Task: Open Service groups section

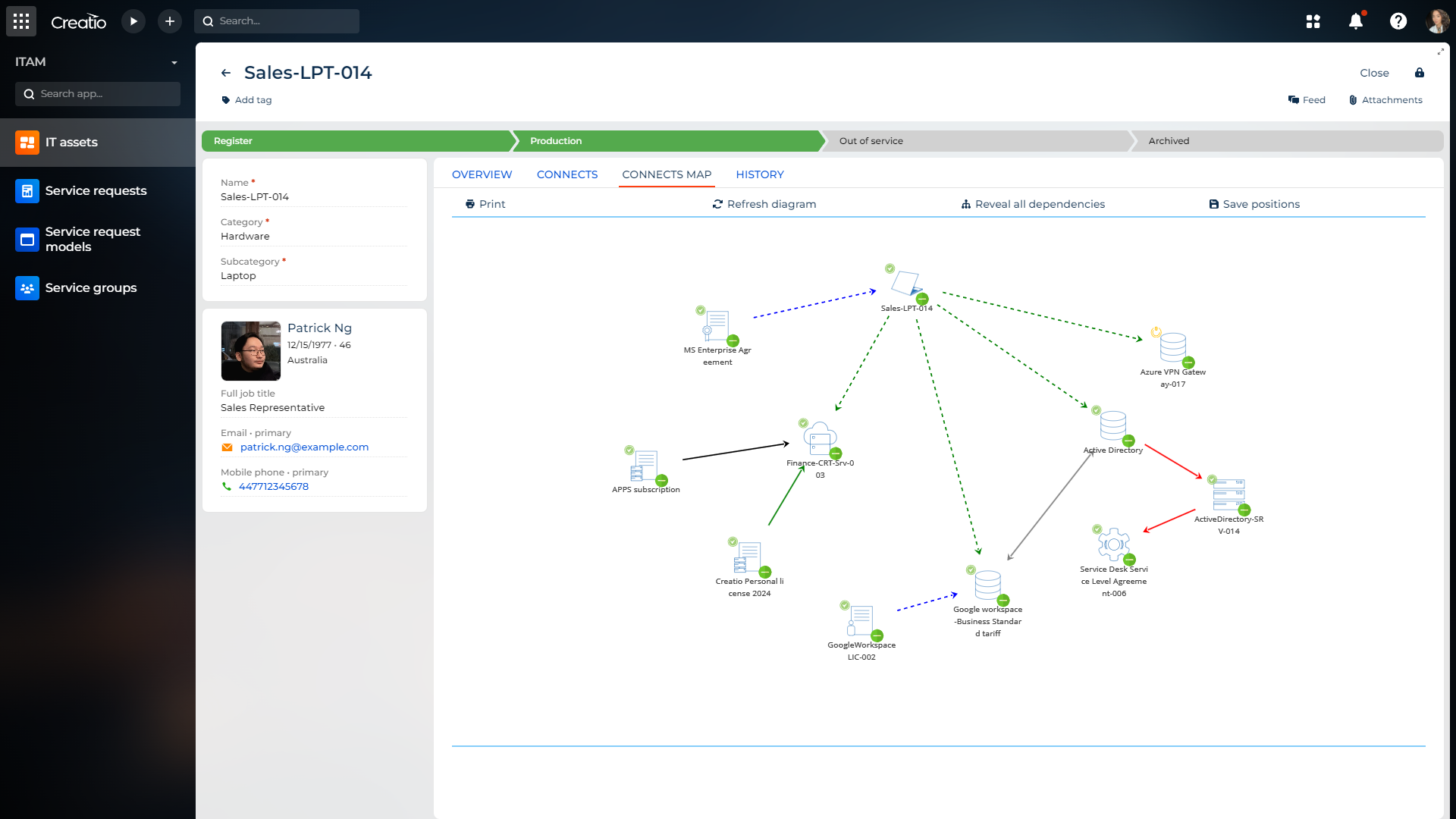Action: pyautogui.click(x=98, y=288)
